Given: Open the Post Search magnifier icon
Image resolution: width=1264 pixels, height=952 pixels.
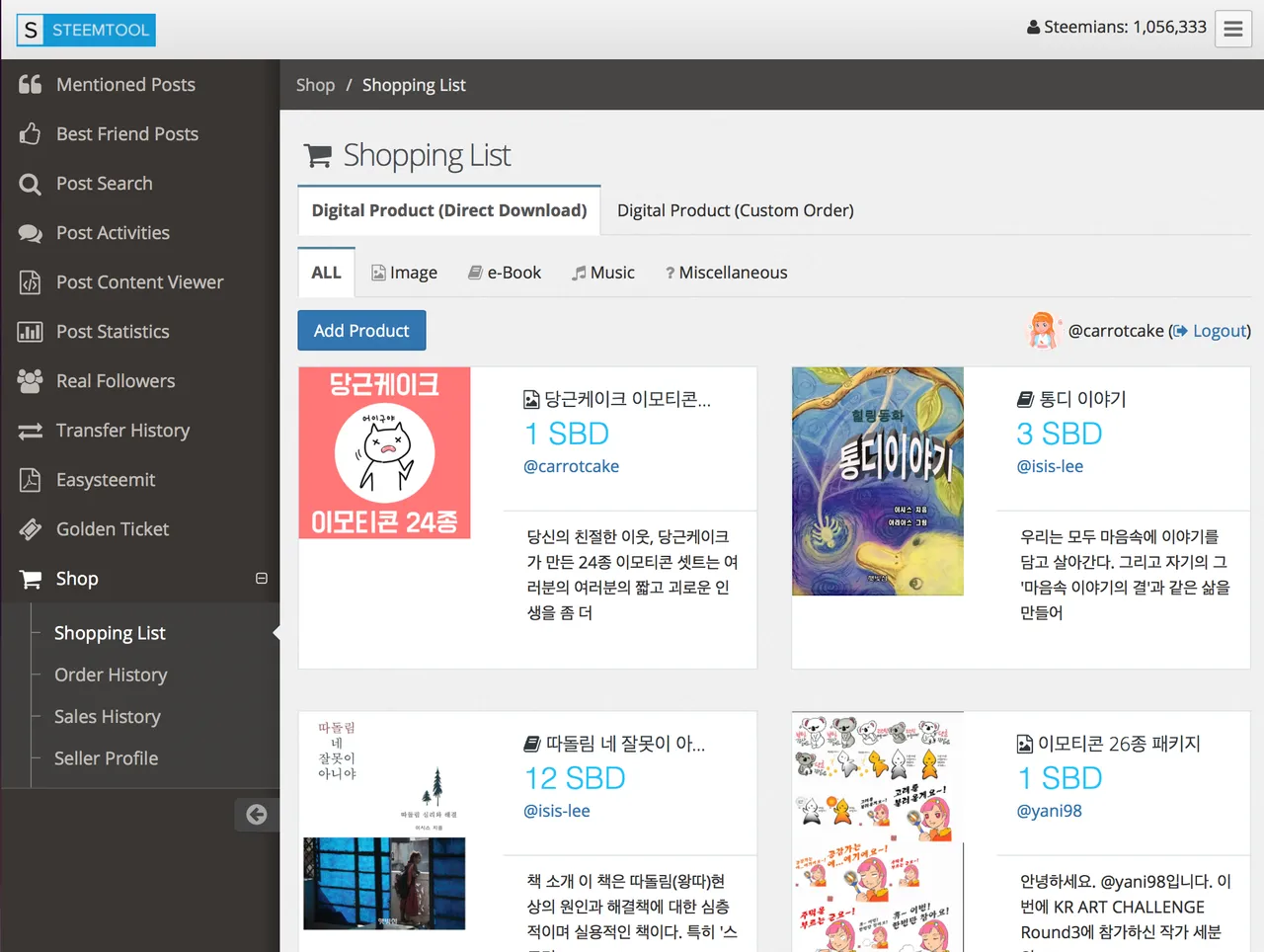Looking at the screenshot, I should 31,183.
